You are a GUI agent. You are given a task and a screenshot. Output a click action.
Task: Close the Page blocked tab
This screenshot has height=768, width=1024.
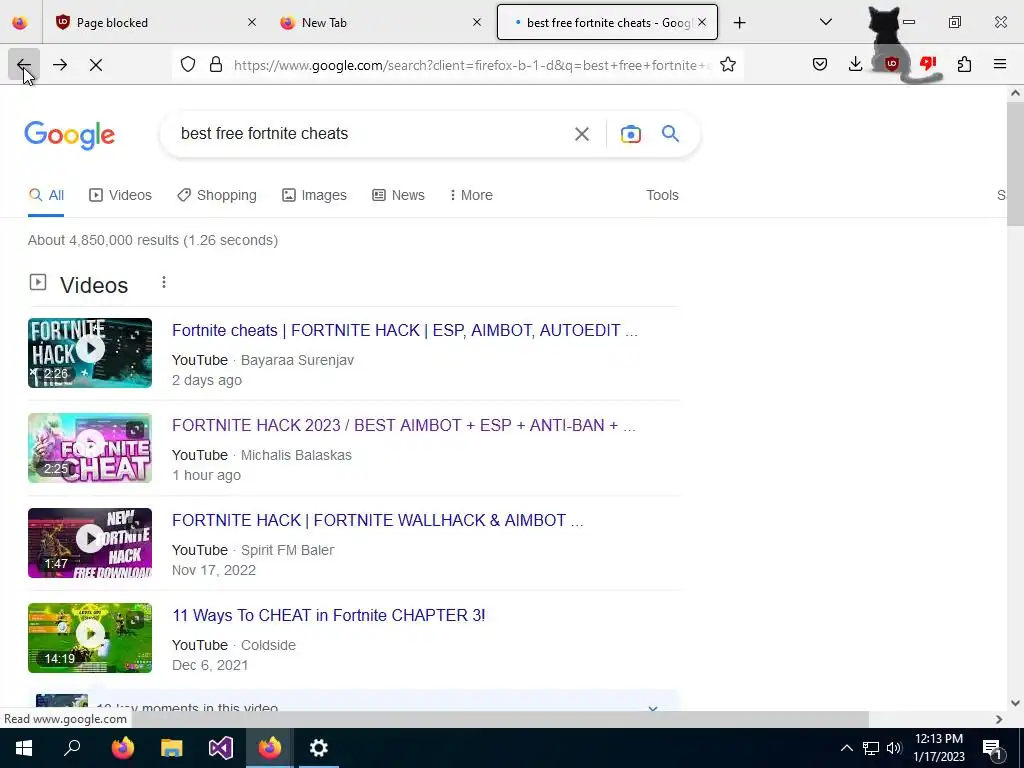pyautogui.click(x=252, y=22)
